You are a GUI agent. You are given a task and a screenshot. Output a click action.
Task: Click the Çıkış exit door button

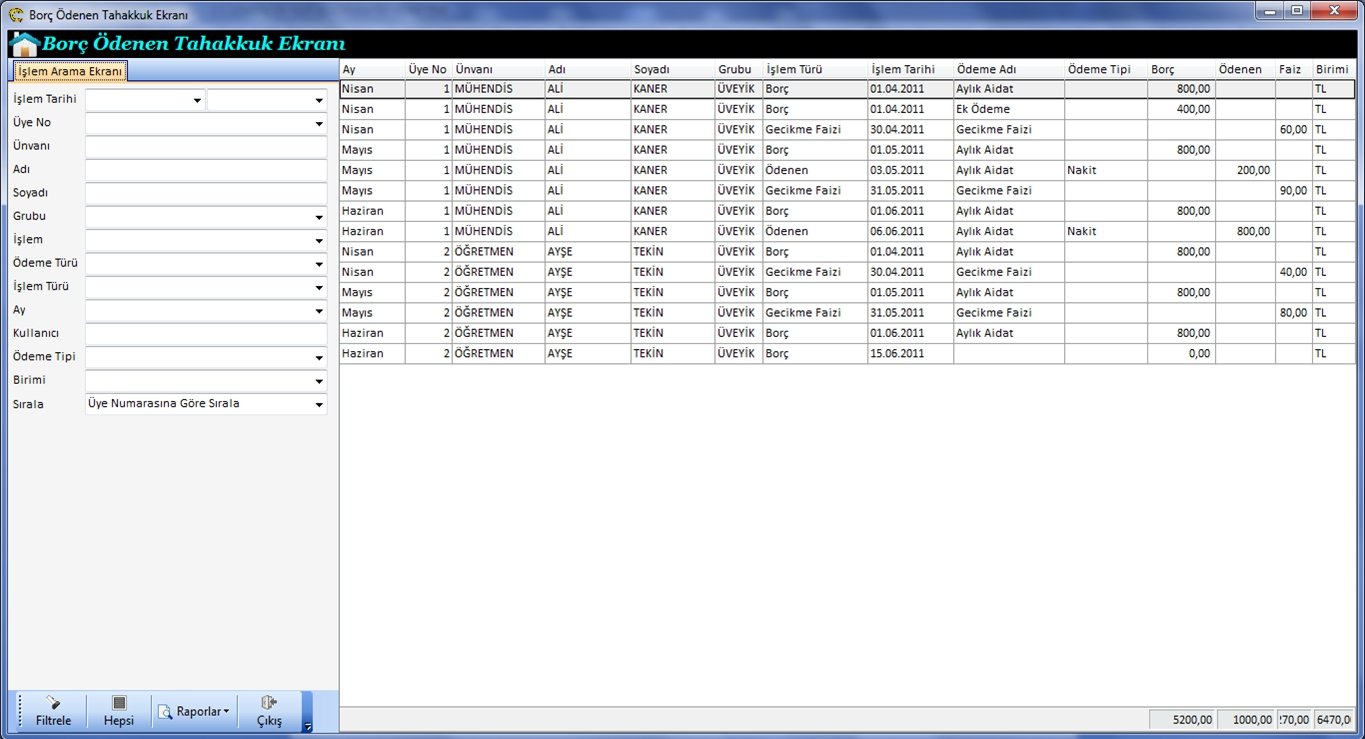pos(269,711)
